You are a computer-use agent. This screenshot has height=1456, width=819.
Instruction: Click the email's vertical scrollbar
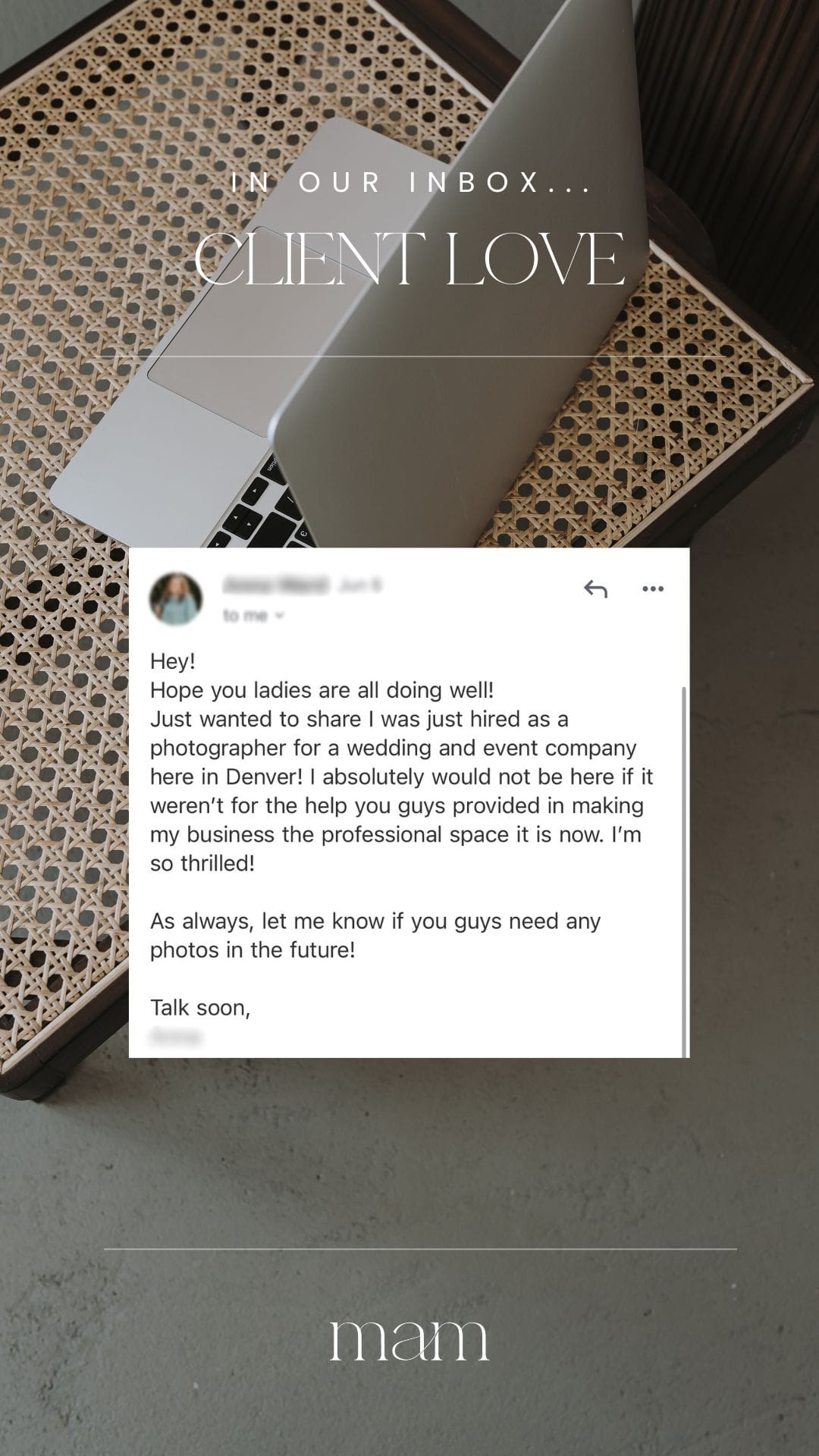pos(685,872)
